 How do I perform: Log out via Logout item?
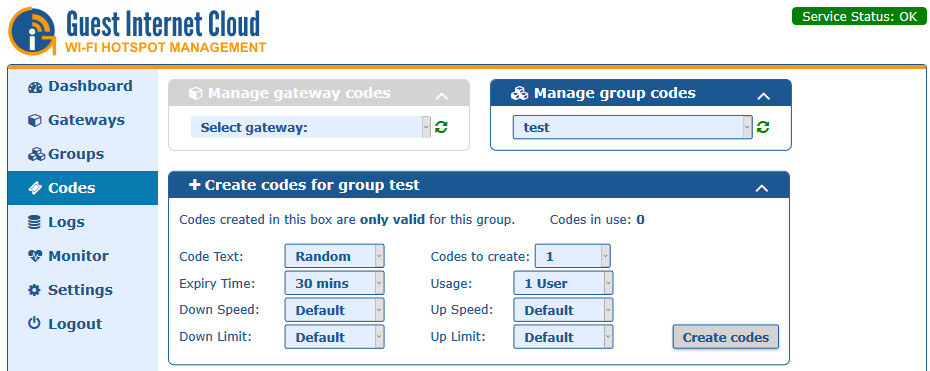(82, 324)
